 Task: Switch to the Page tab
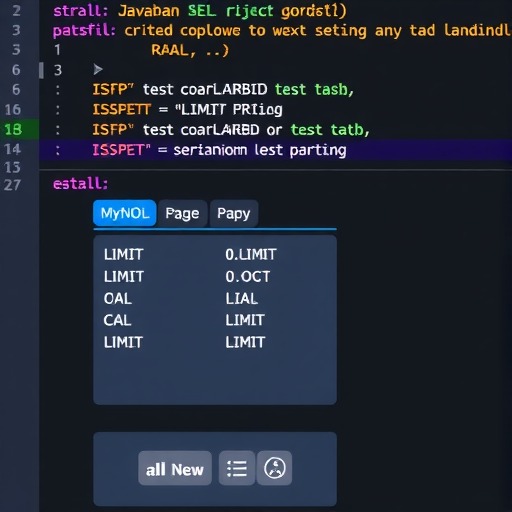[x=182, y=213]
